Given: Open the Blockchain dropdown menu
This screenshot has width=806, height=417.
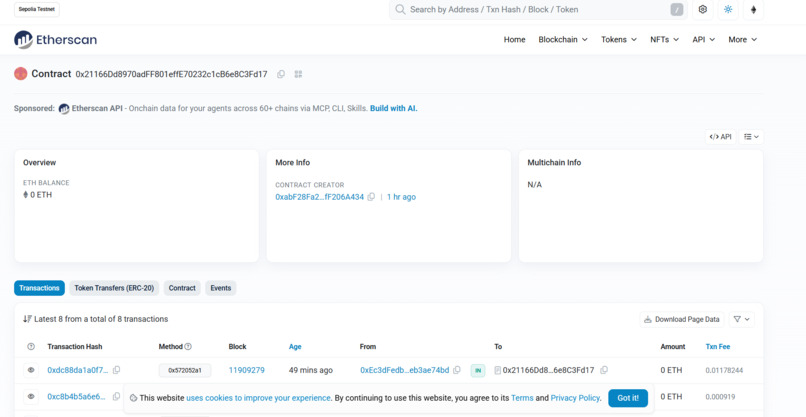Looking at the screenshot, I should point(563,40).
